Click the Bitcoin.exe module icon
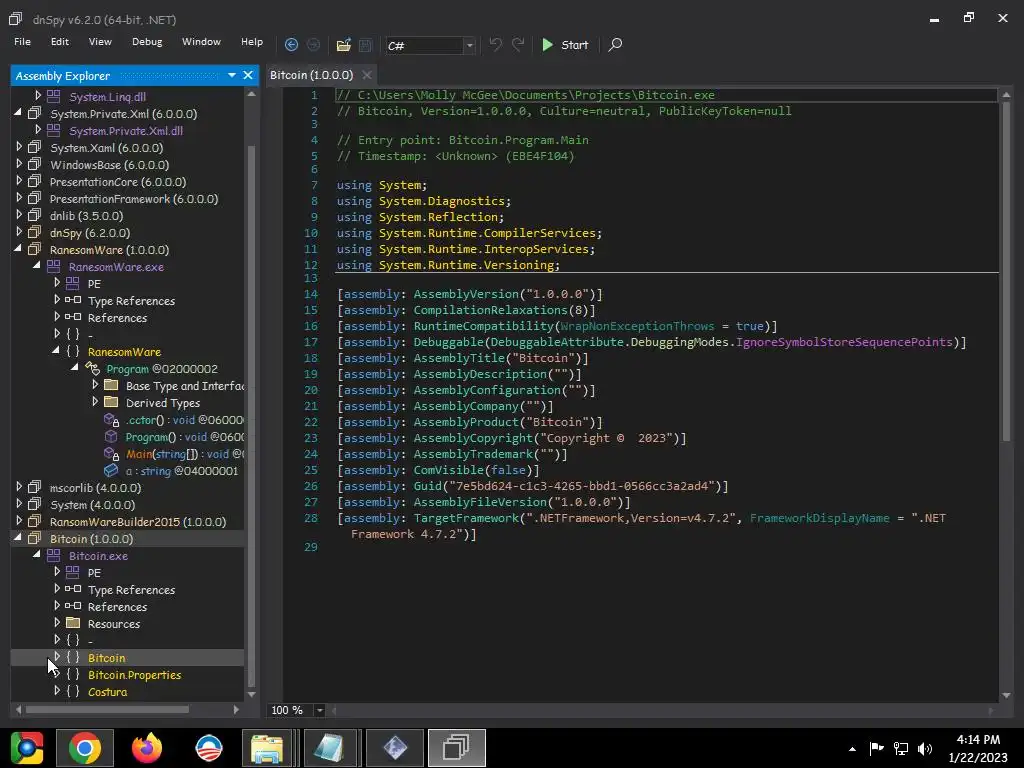 pyautogui.click(x=54, y=555)
